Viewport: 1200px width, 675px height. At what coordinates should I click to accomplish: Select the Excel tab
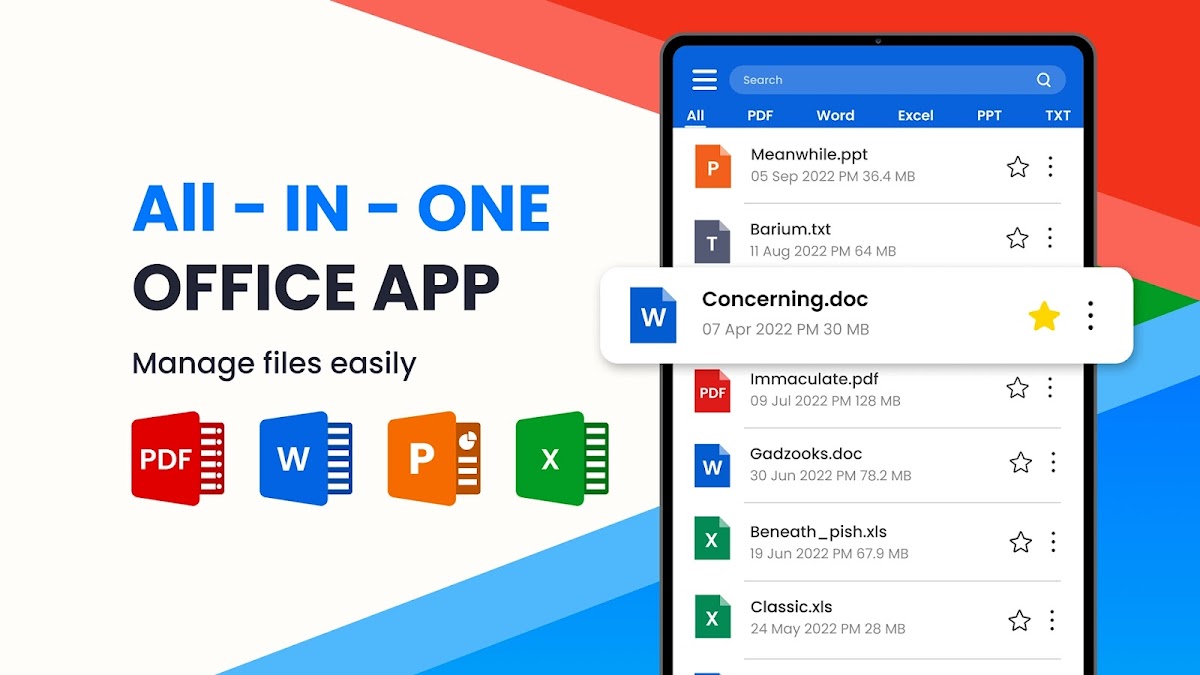click(915, 115)
